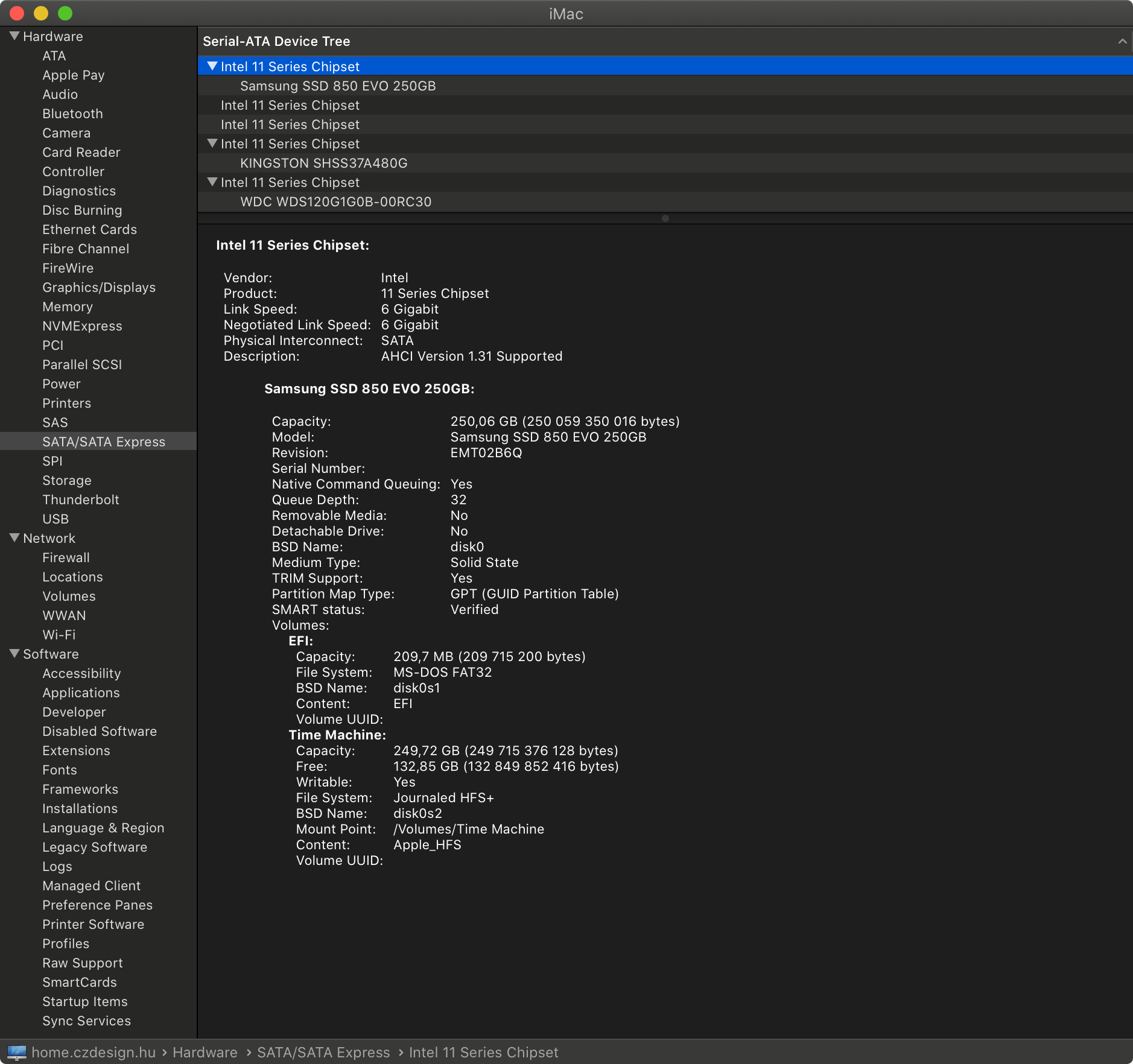Open Frameworks in the sidebar
Screen dimensions: 1133x1064
(x=80, y=789)
